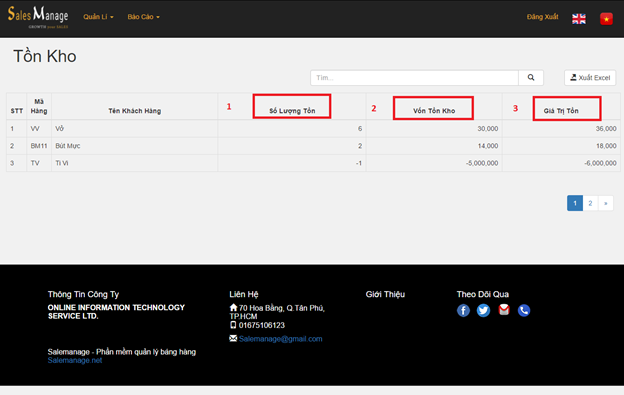Click the Theo Dõi Qua heading

click(482, 294)
